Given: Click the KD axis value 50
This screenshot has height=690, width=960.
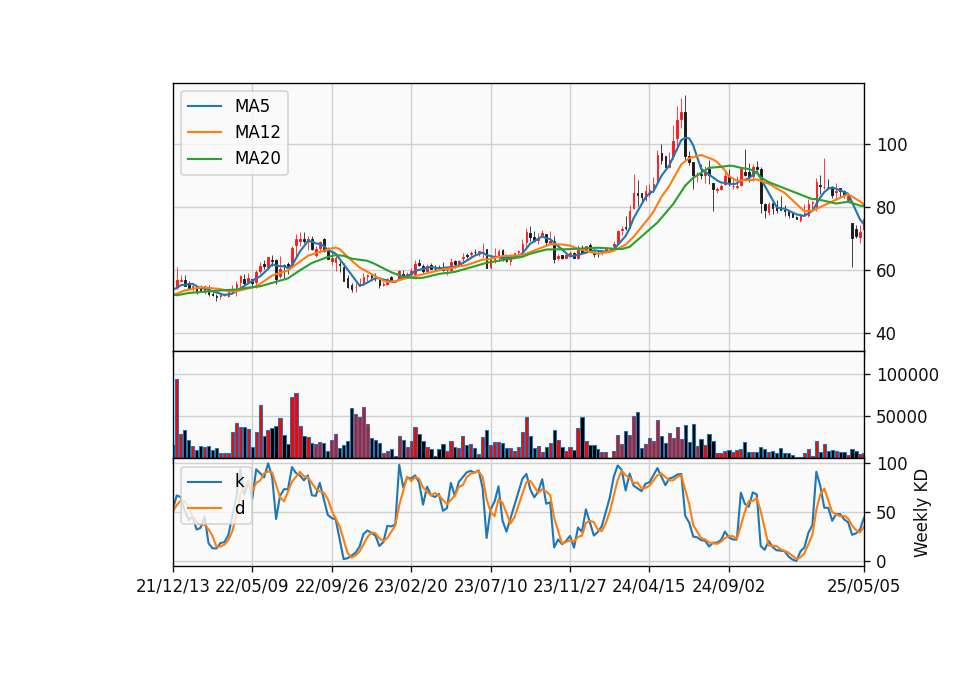Looking at the screenshot, I should coord(887,513).
